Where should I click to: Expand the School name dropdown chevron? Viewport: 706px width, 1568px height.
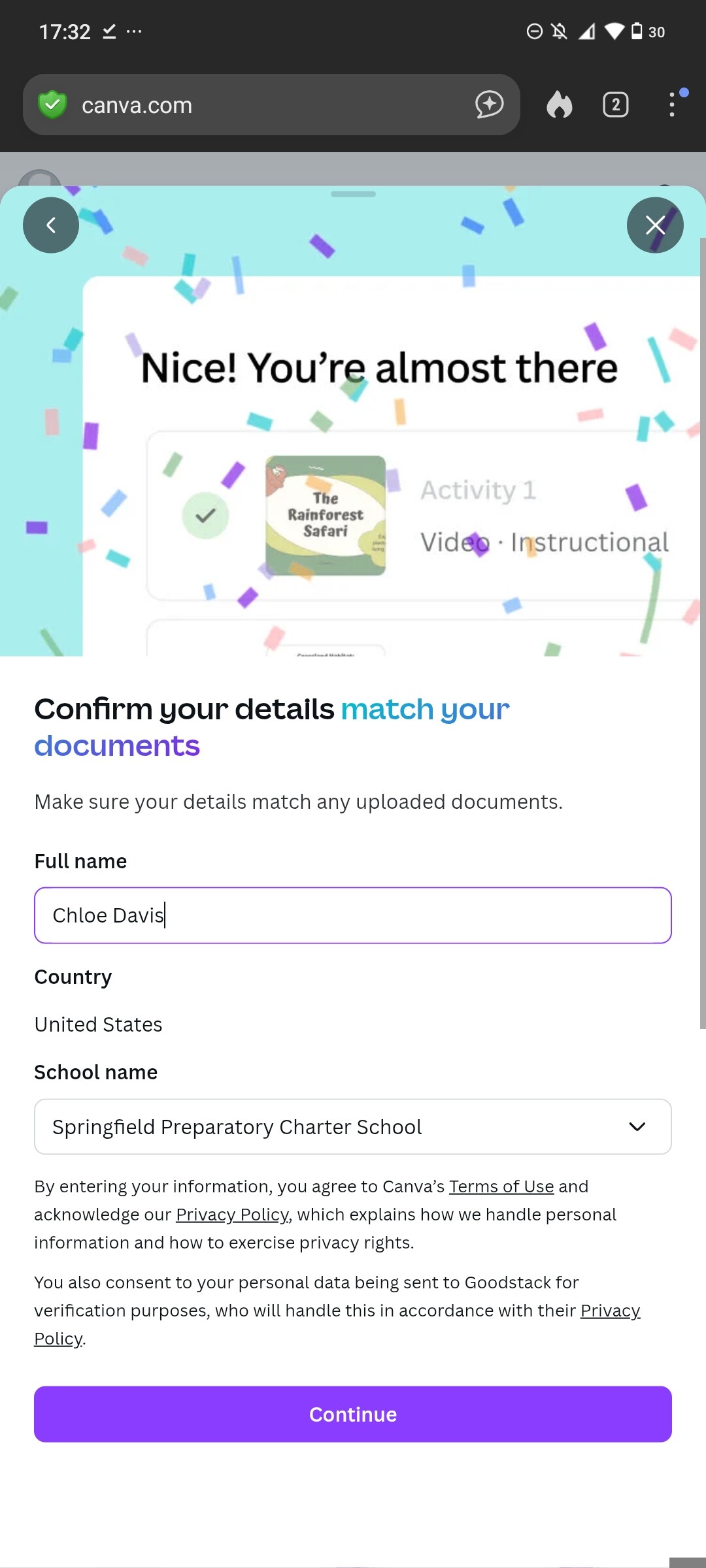pos(637,1126)
